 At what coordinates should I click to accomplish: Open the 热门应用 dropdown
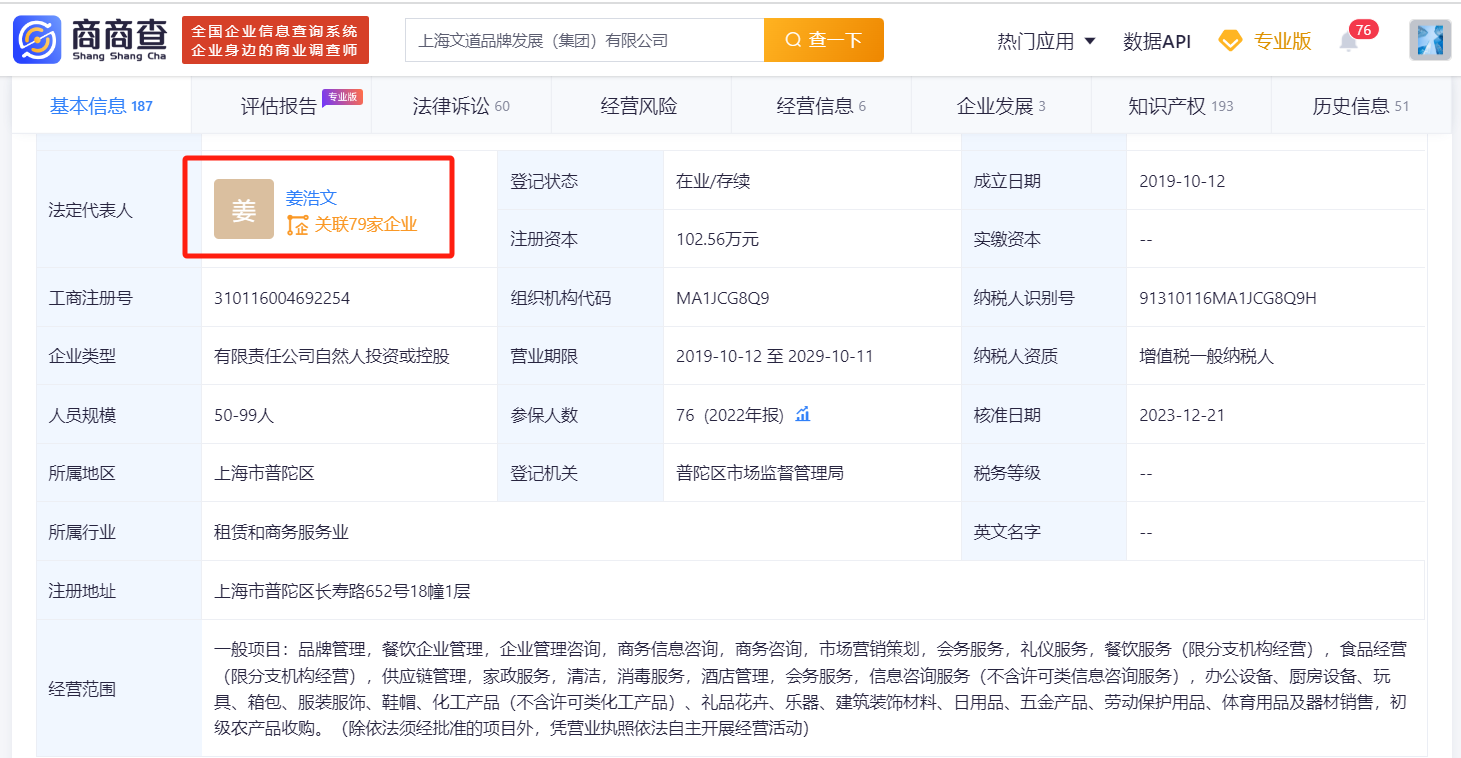[x=1046, y=41]
